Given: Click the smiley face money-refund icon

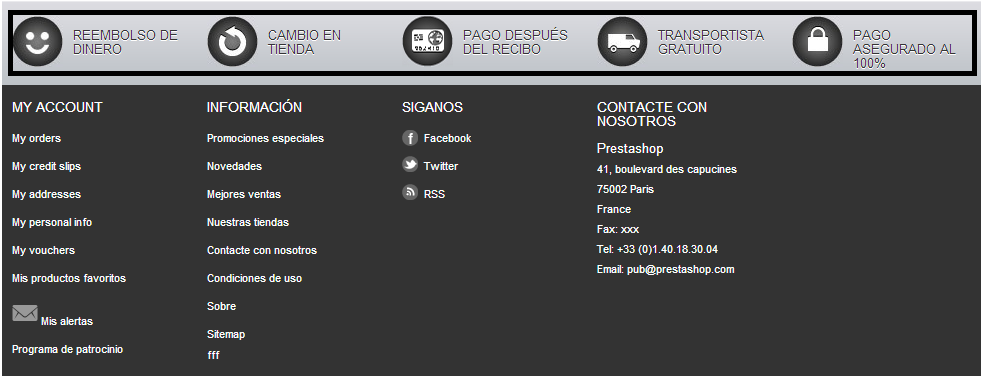Looking at the screenshot, I should 38,42.
